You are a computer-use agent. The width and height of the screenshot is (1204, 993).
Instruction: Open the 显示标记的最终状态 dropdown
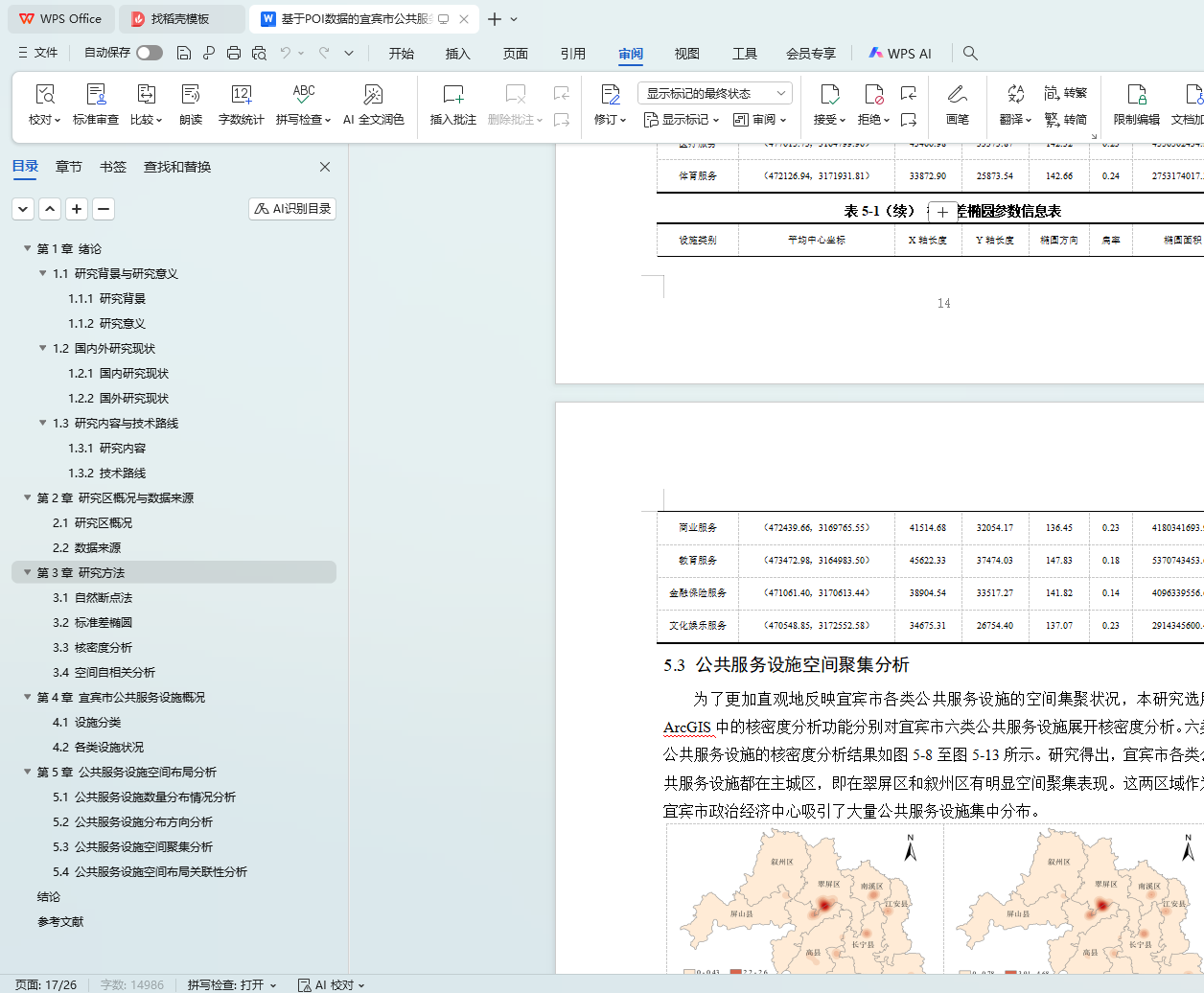point(714,93)
